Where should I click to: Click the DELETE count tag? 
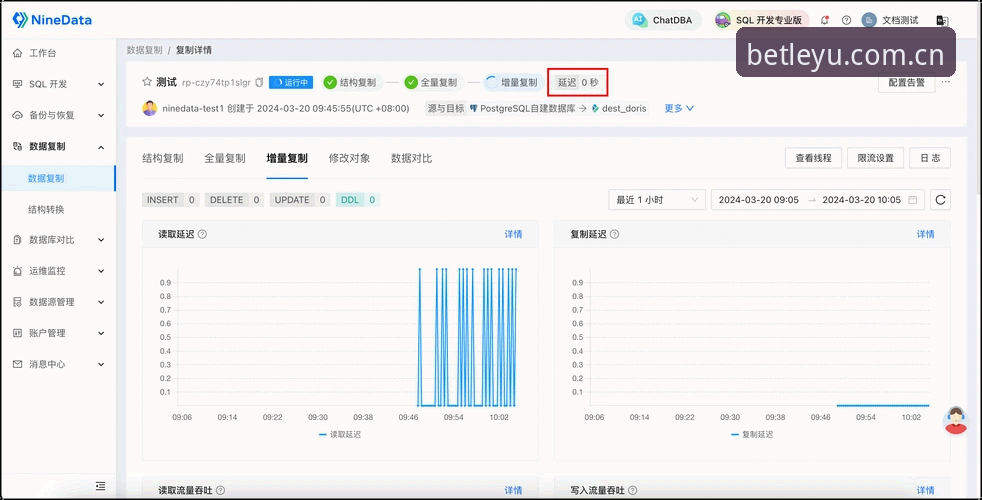234,200
